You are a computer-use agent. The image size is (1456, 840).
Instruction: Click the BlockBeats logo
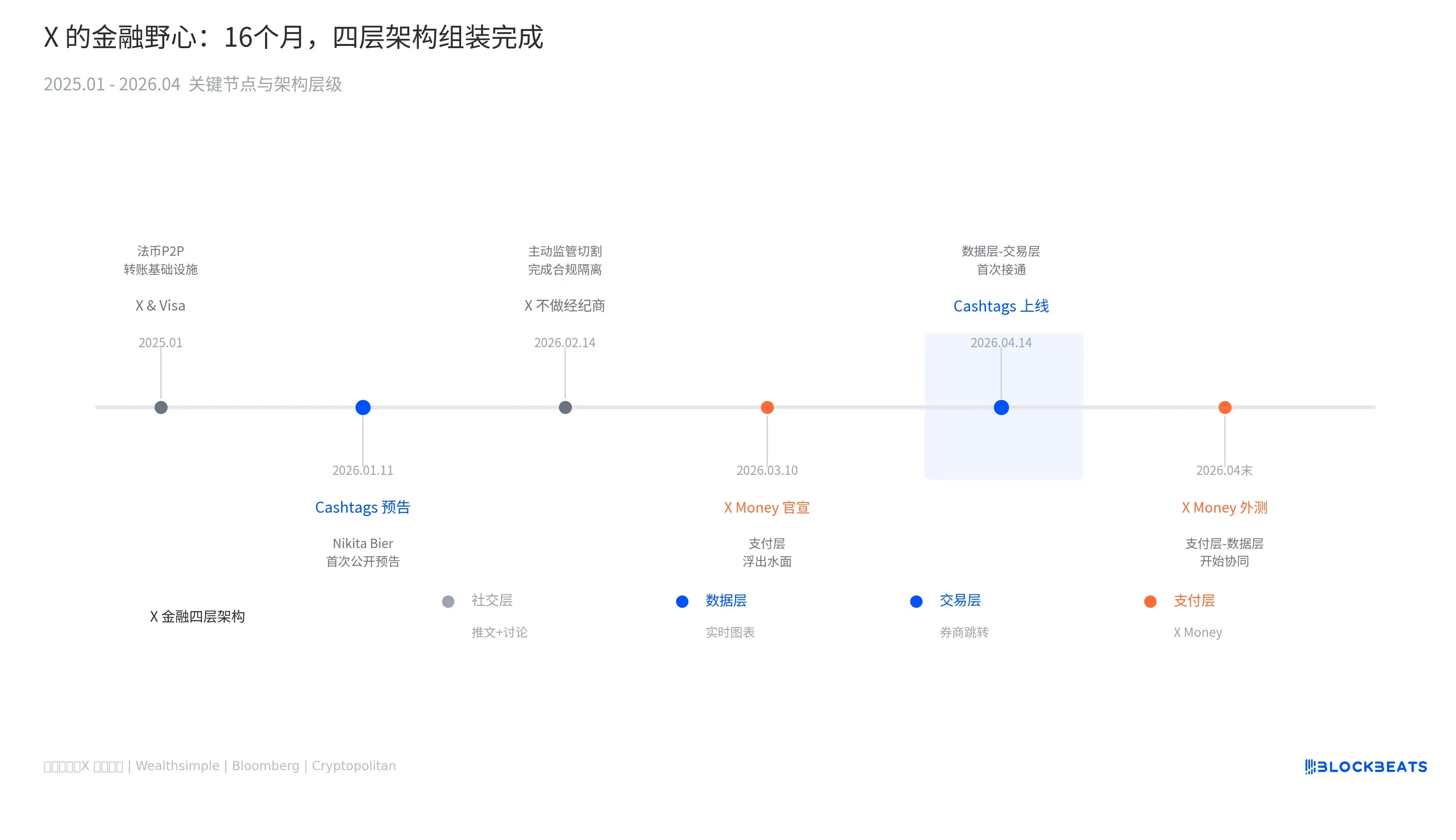point(1366,766)
